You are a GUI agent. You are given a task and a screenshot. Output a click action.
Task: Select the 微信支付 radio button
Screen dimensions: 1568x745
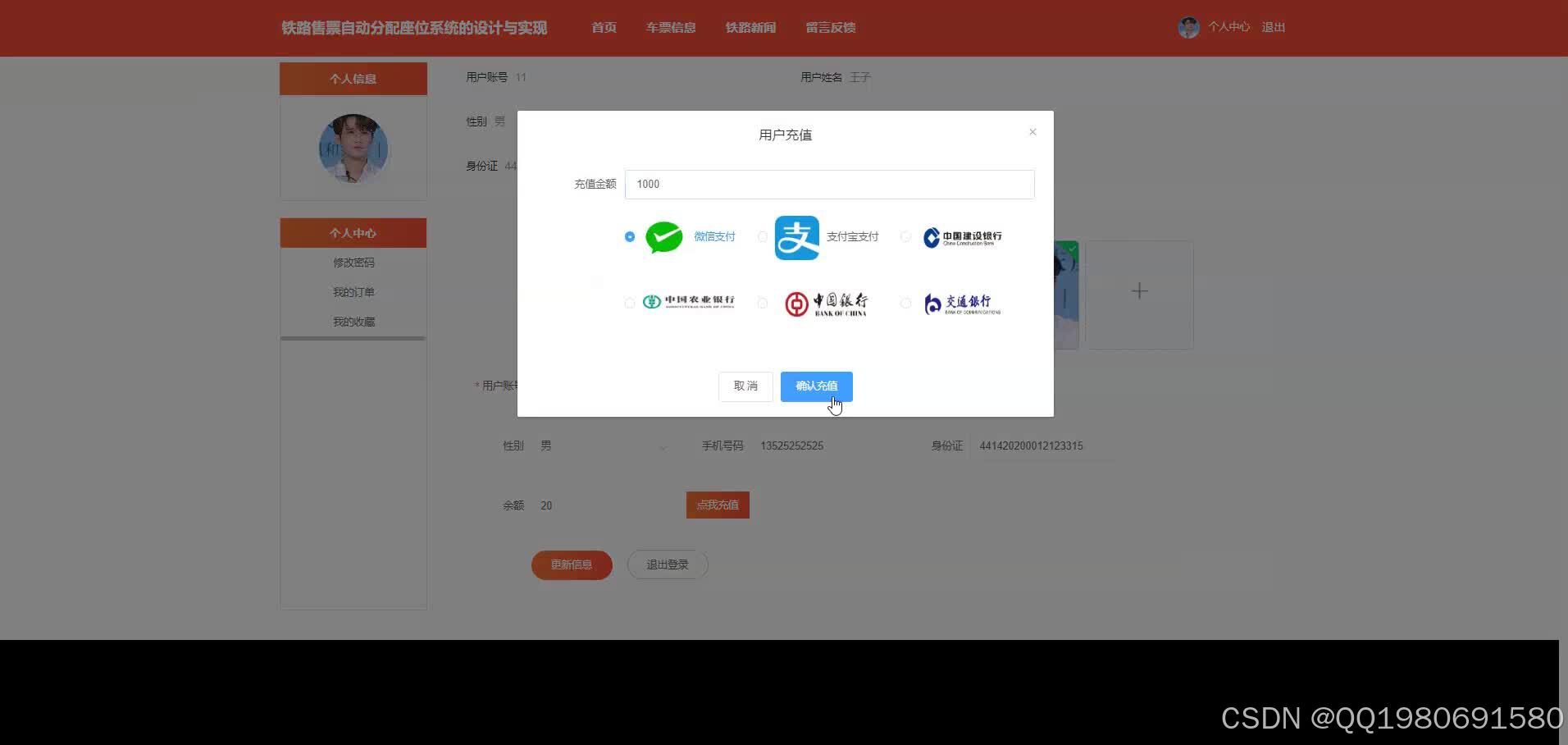tap(629, 237)
